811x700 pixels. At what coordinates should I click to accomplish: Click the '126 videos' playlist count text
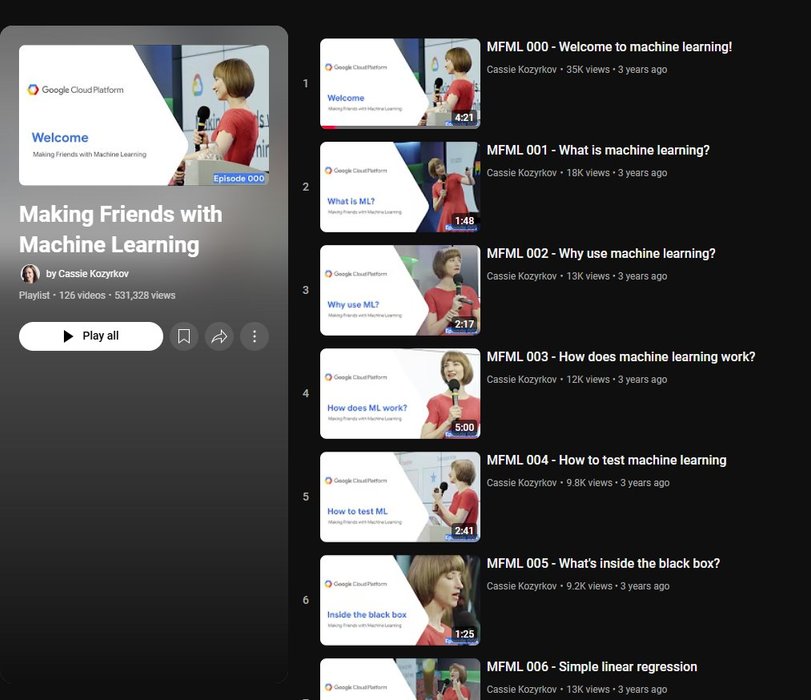click(x=82, y=295)
